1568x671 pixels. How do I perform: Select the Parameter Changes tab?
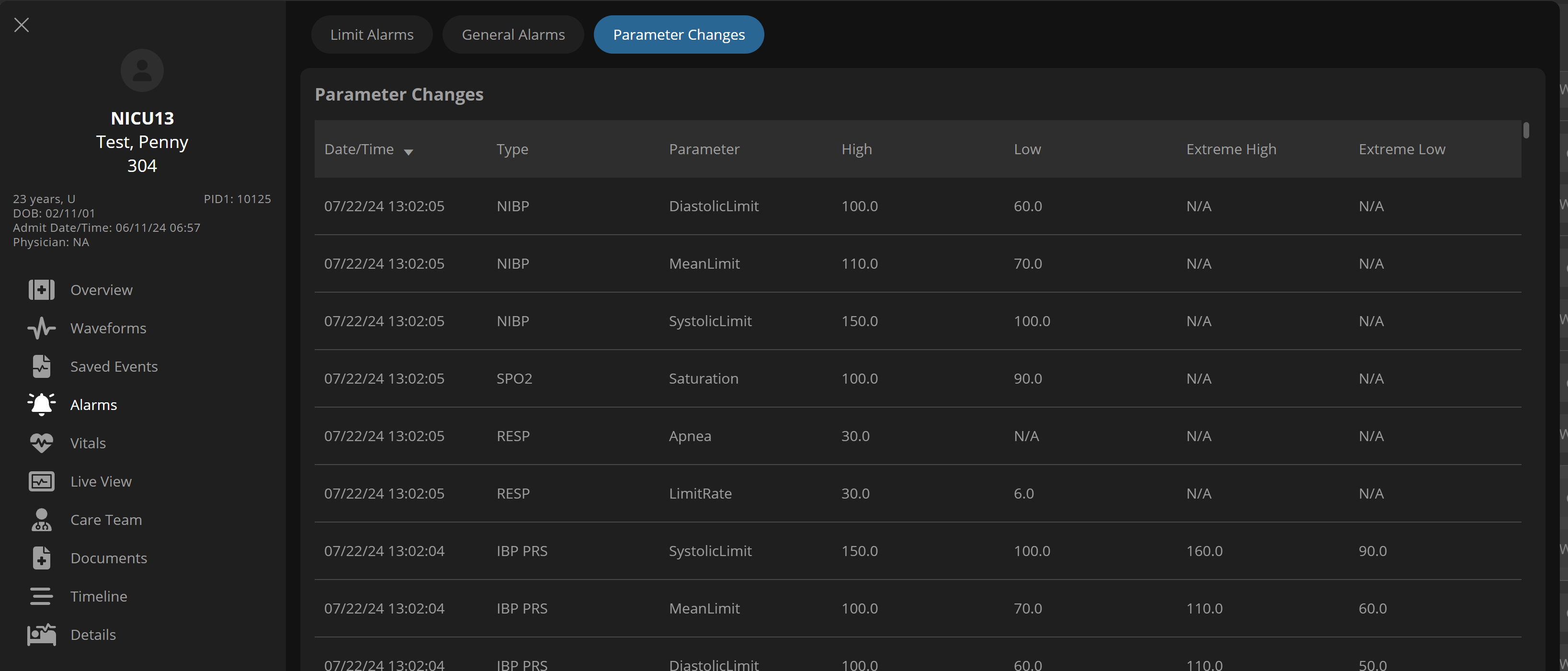[679, 34]
